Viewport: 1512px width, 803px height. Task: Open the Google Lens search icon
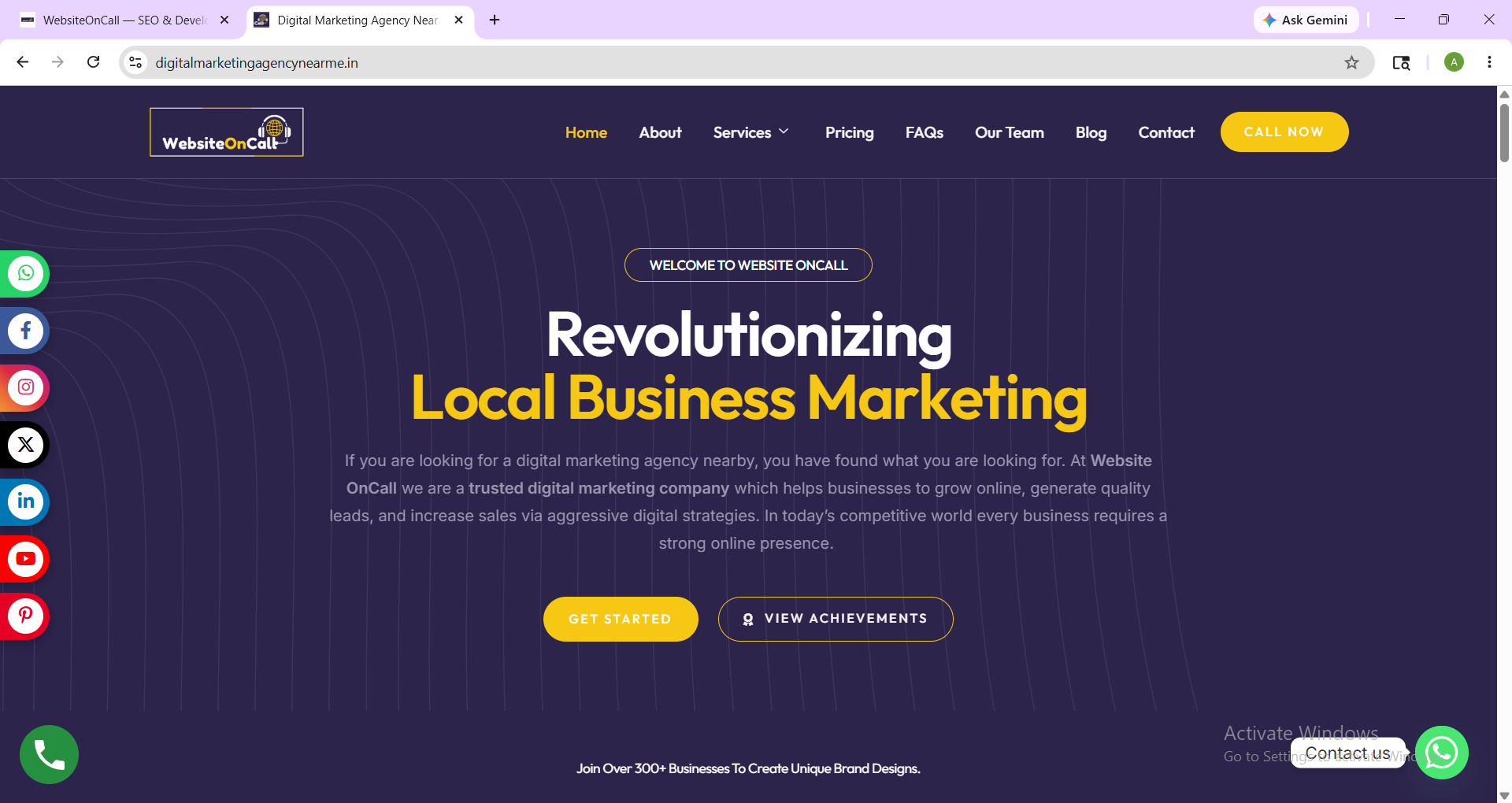click(x=1401, y=62)
